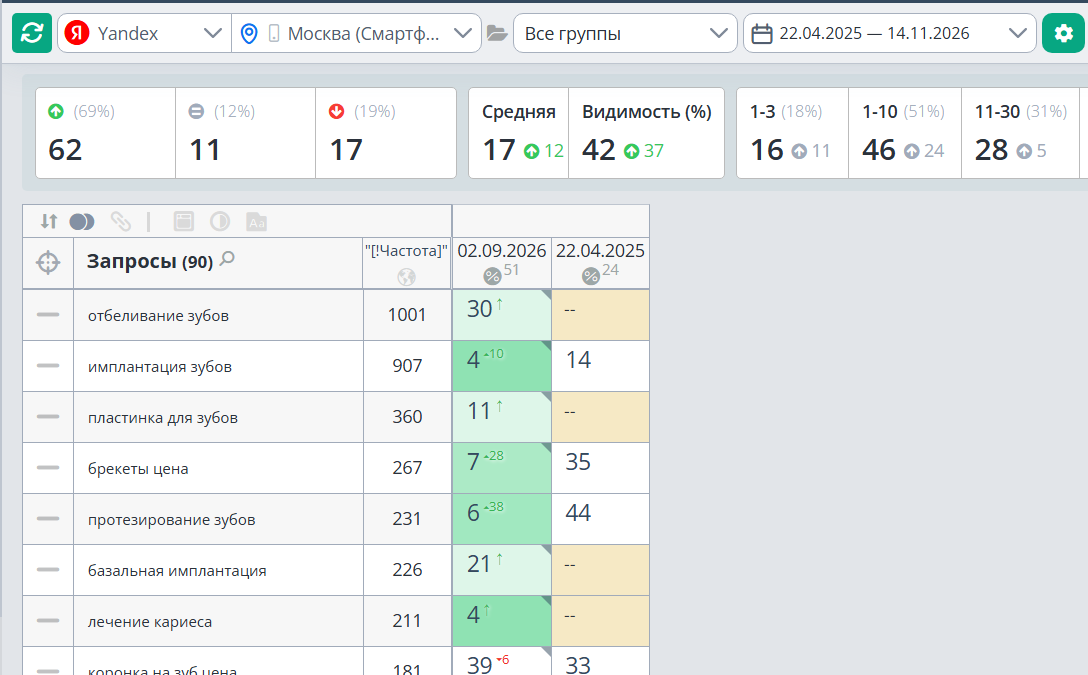Filter by unchanged positions card showing 11
This screenshot has height=675, width=1088.
click(x=246, y=133)
